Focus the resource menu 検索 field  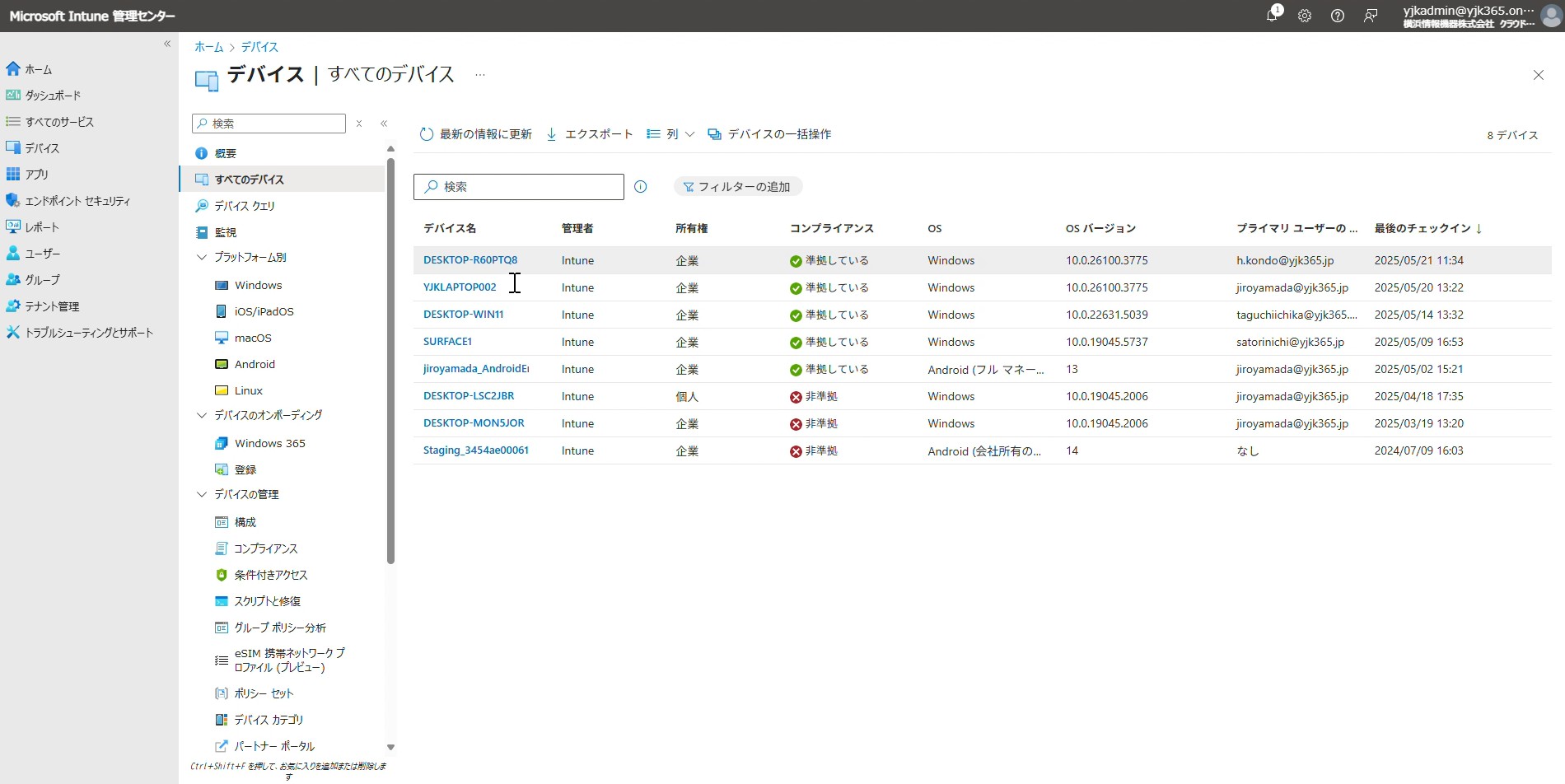coord(269,124)
